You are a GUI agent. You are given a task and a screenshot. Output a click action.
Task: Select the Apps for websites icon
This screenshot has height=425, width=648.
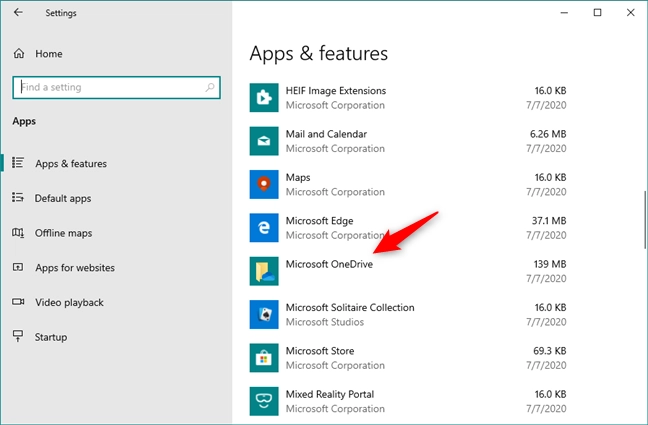18,267
